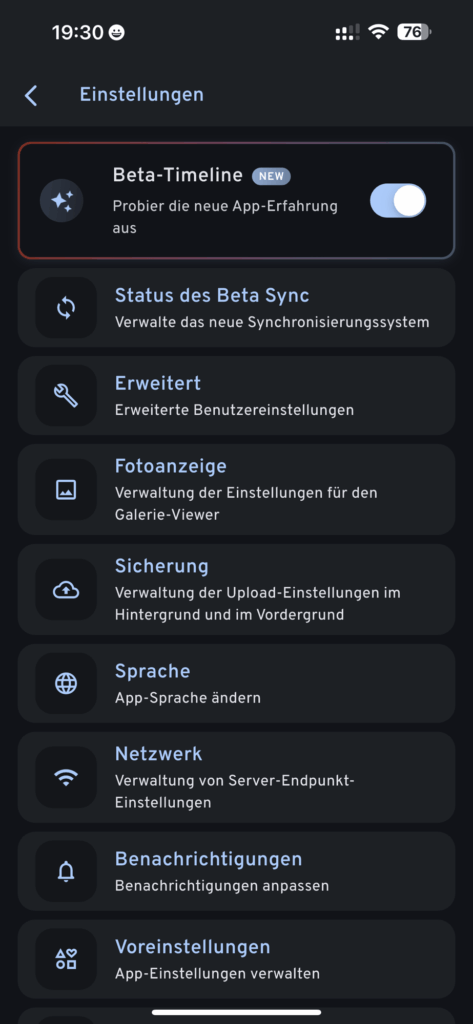The width and height of the screenshot is (473, 1024).
Task: Open Erweitert settings entry
Action: pos(236,396)
